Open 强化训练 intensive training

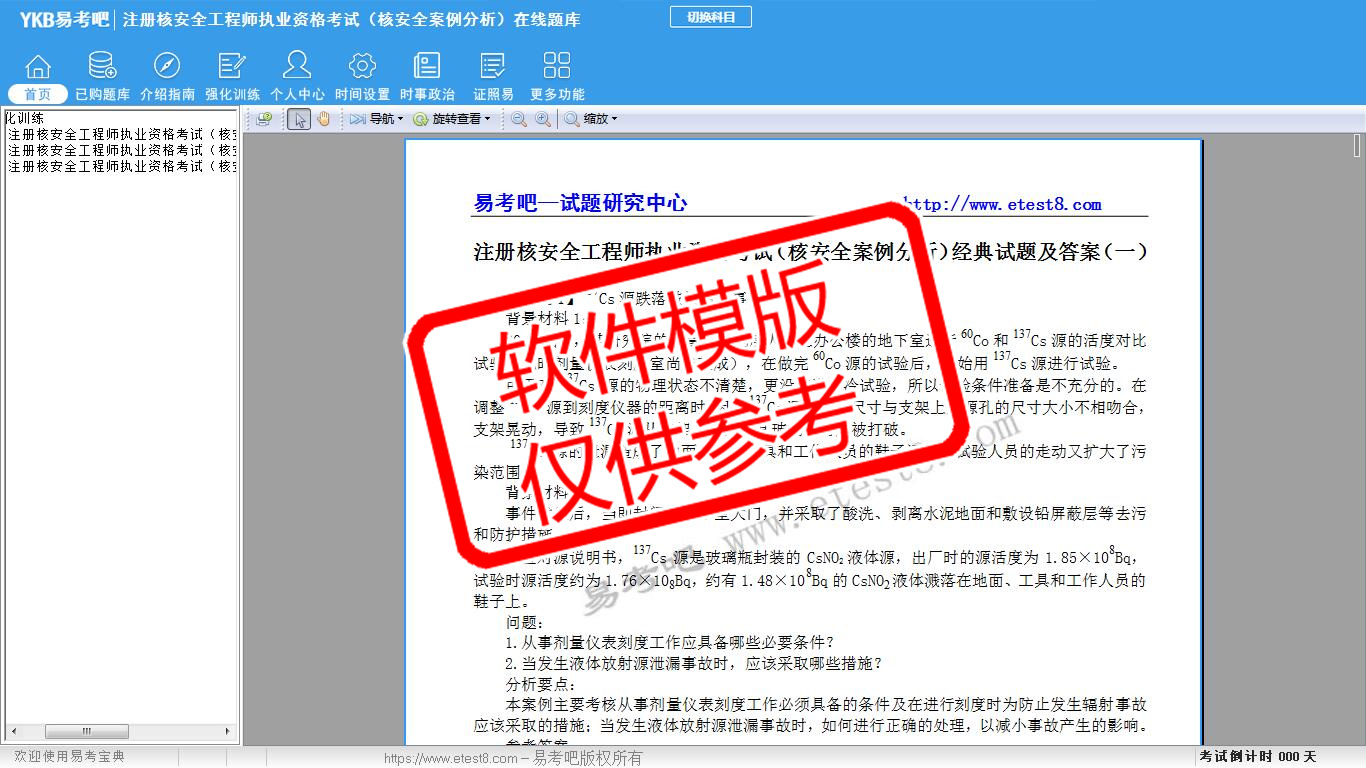232,78
